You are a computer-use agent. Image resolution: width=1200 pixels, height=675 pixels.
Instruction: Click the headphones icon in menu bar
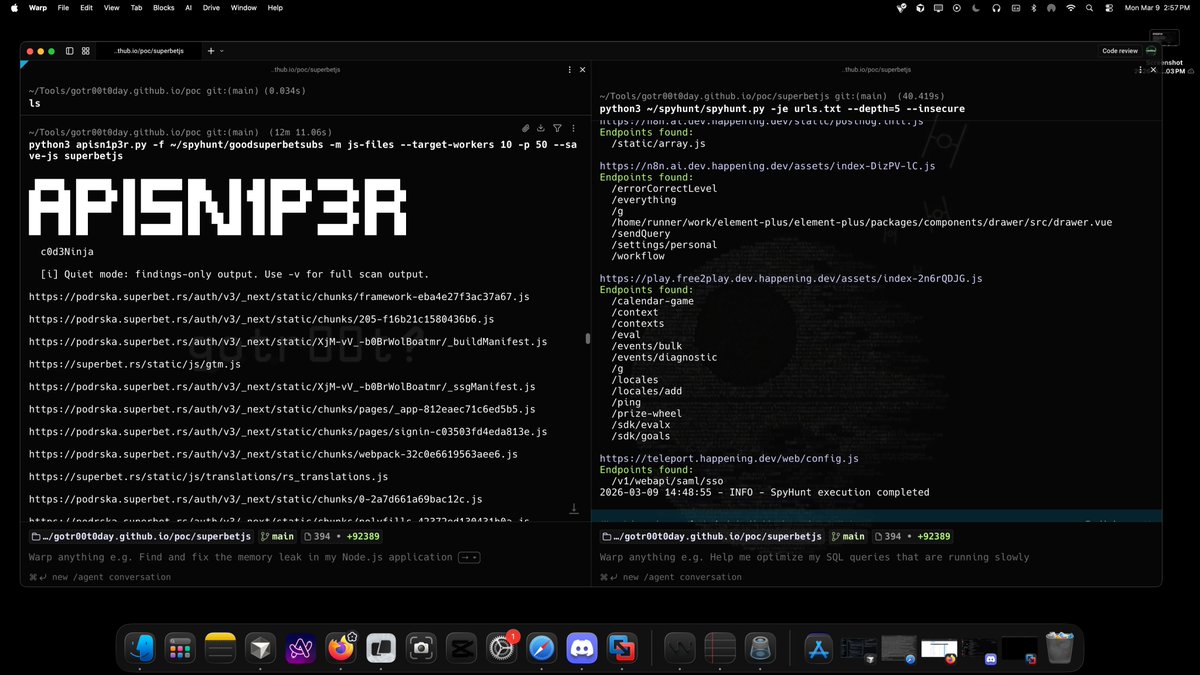coord(996,7)
